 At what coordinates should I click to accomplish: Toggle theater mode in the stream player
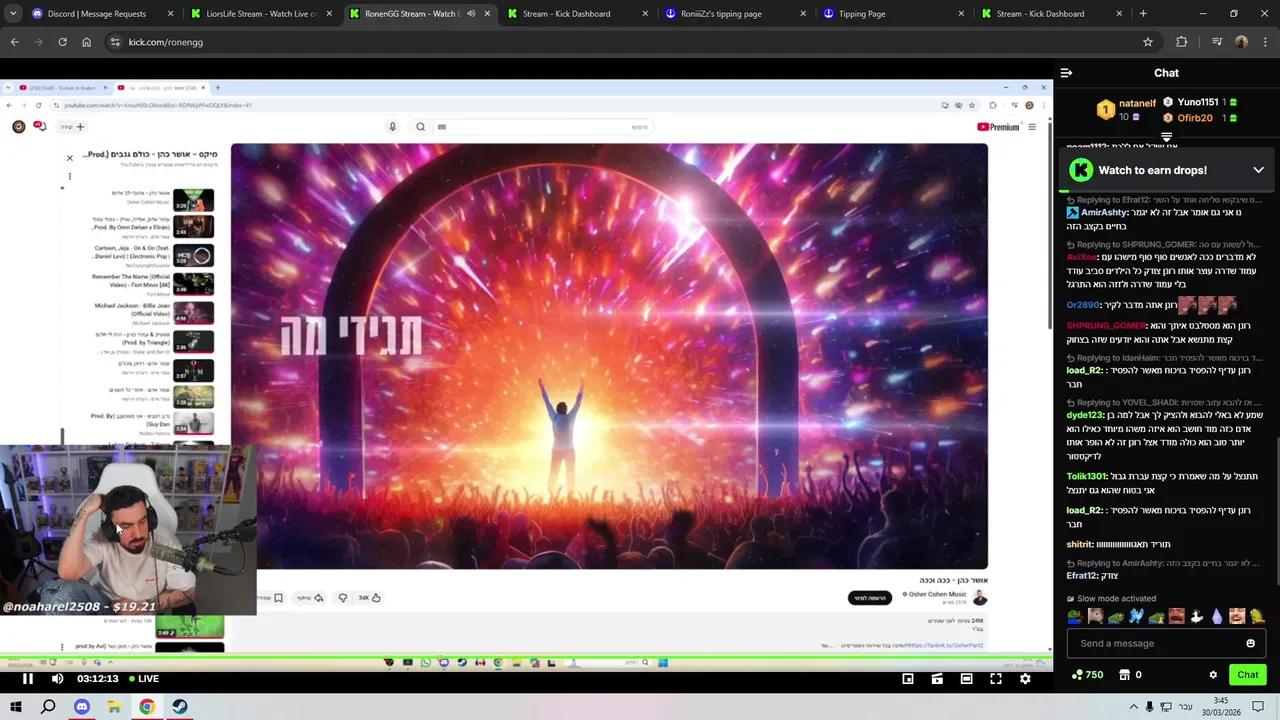966,679
